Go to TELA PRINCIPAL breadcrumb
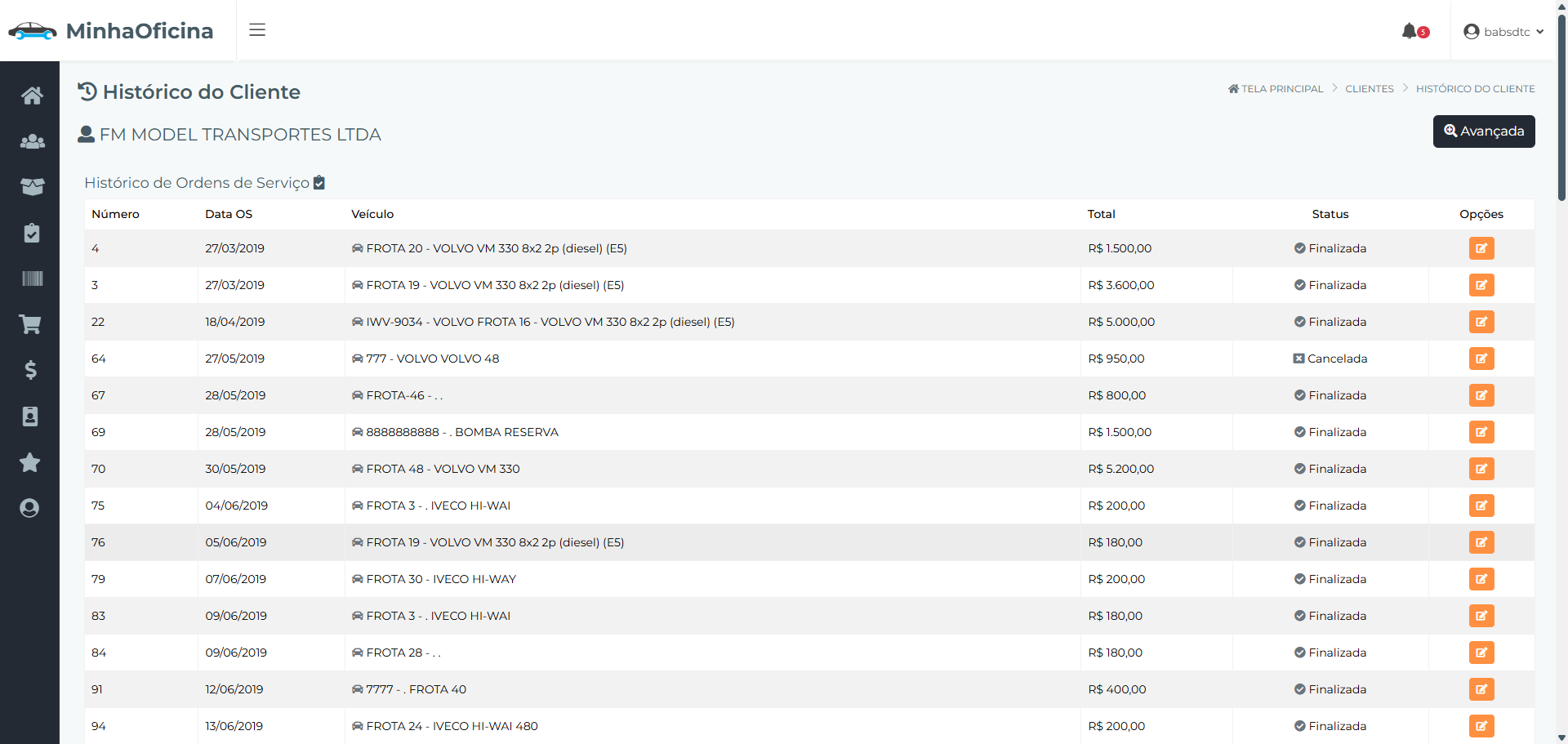 pos(1276,88)
